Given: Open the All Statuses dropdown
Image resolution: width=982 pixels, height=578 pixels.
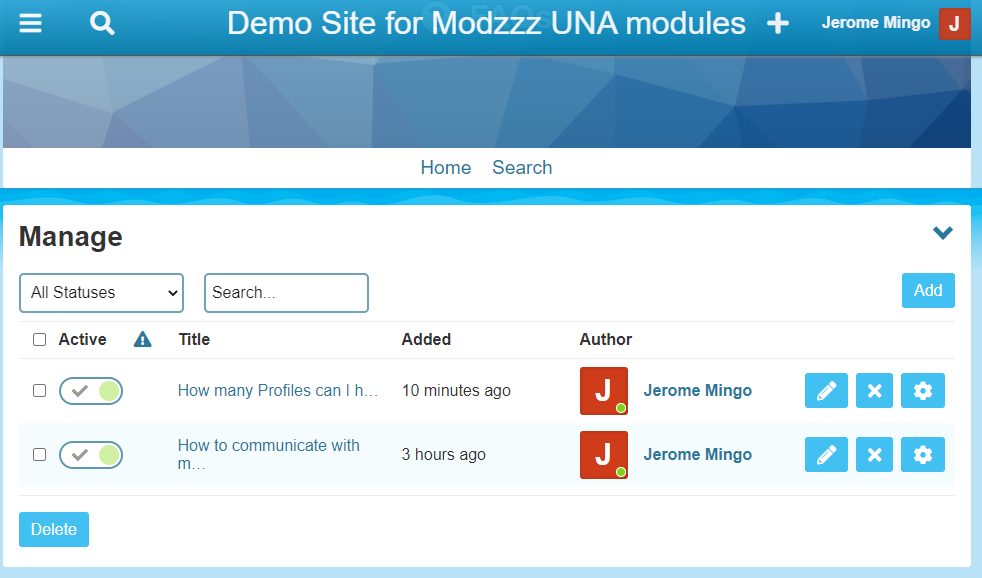Looking at the screenshot, I should 101,293.
